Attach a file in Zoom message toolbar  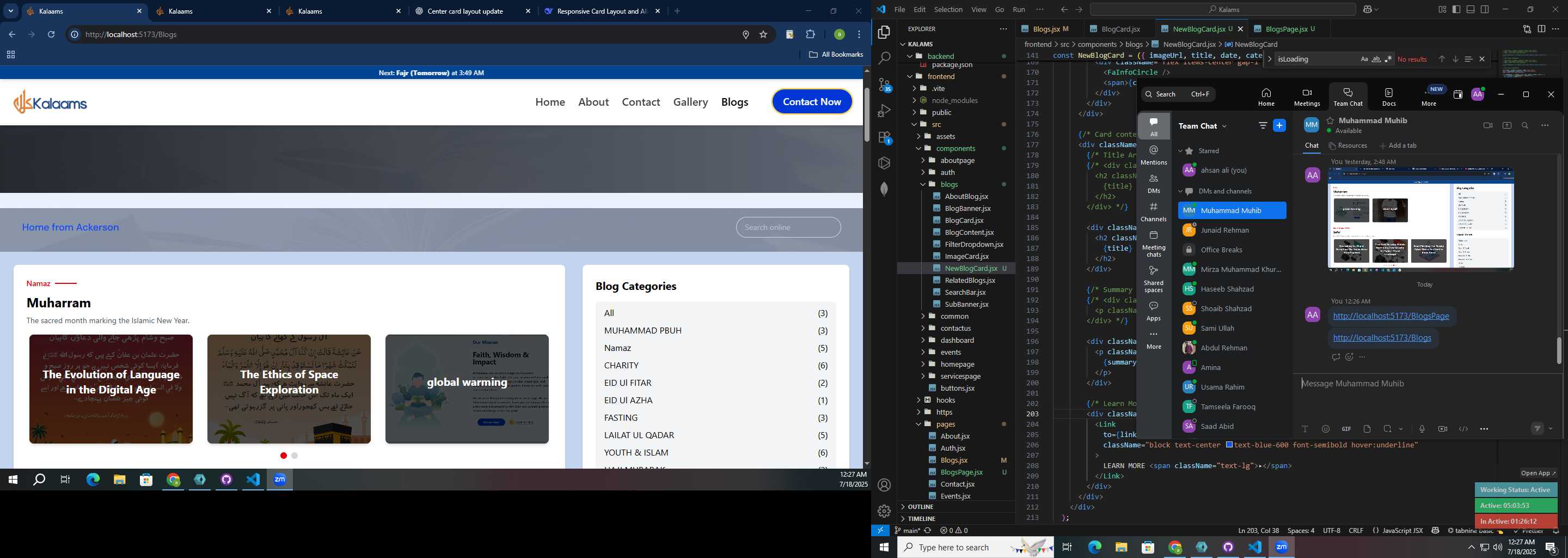pos(1367,429)
